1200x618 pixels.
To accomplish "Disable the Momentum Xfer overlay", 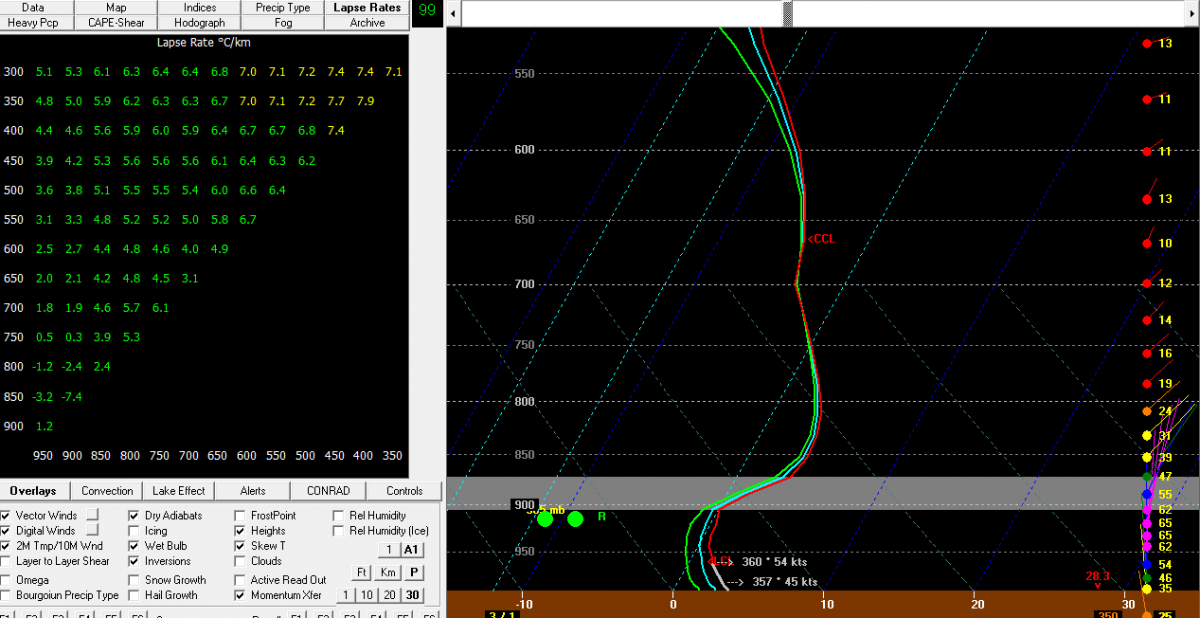I will click(241, 595).
